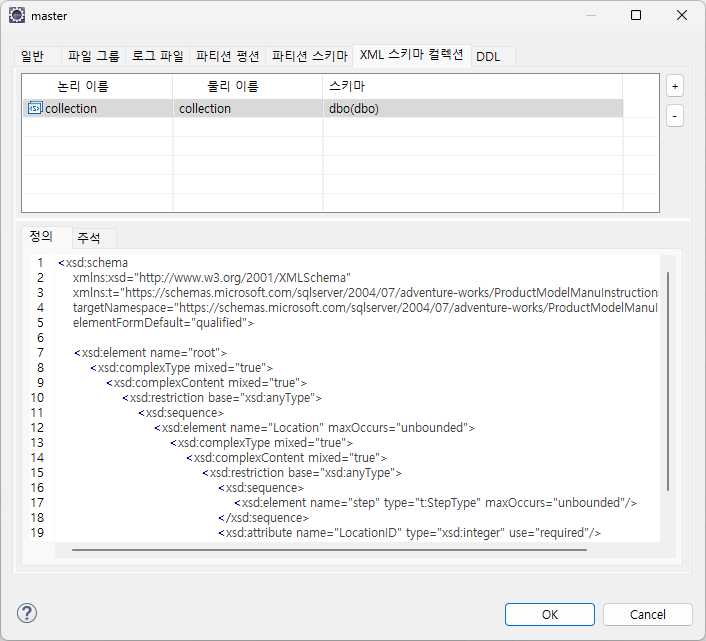Click the help question mark icon
The height and width of the screenshot is (641, 706).
click(27, 613)
